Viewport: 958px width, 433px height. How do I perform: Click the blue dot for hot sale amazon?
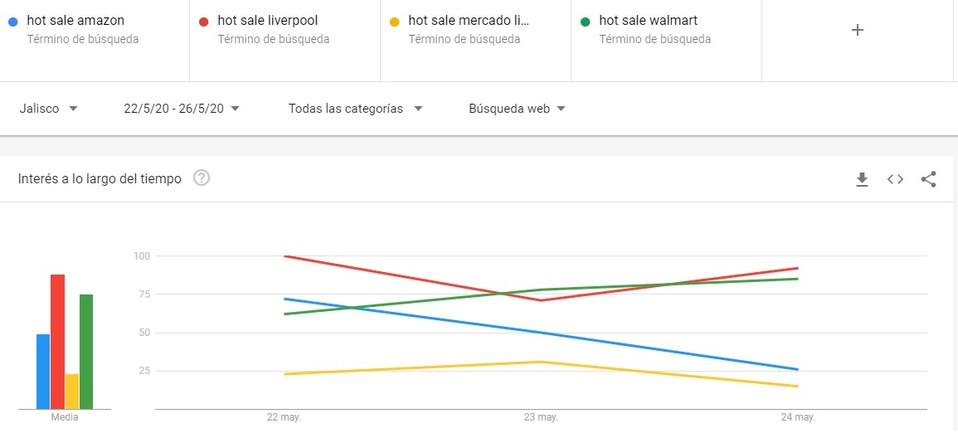pyautogui.click(x=13, y=21)
